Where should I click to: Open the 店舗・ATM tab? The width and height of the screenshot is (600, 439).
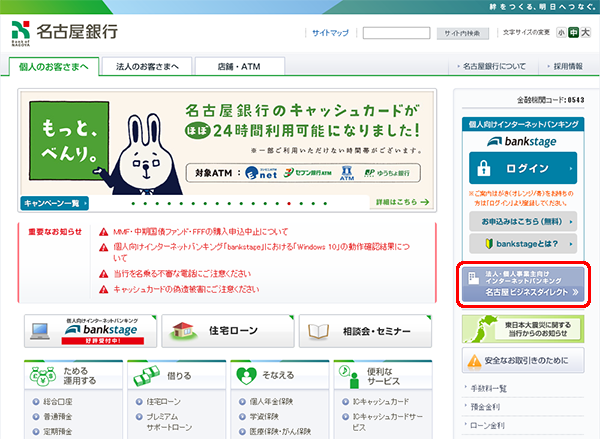pyautogui.click(x=240, y=67)
